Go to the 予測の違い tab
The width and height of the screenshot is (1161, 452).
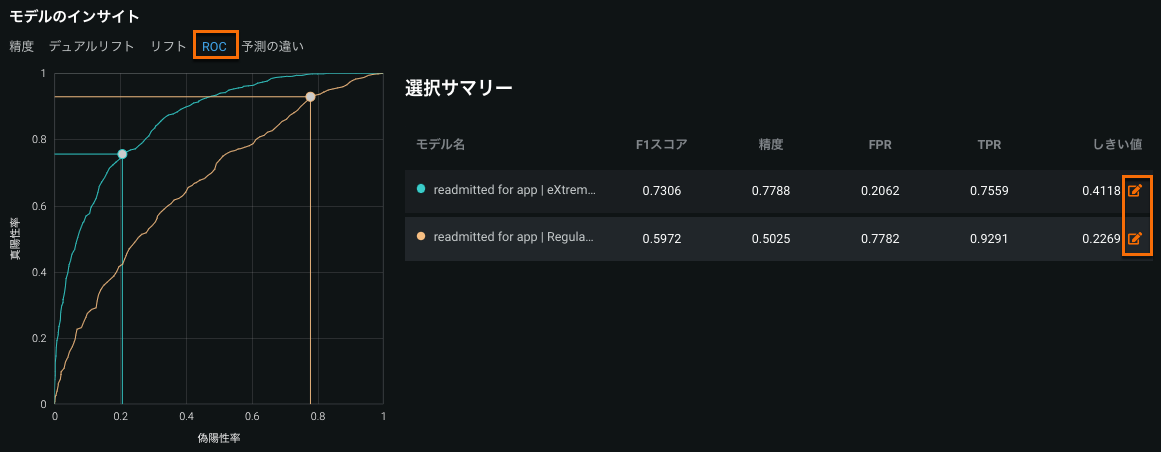[x=272, y=46]
